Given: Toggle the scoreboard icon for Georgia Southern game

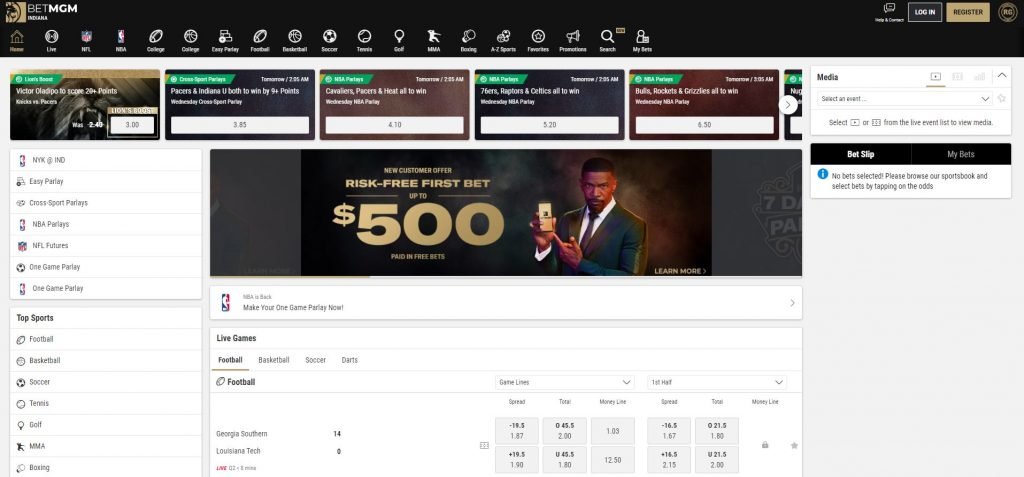Looking at the screenshot, I should (485, 445).
